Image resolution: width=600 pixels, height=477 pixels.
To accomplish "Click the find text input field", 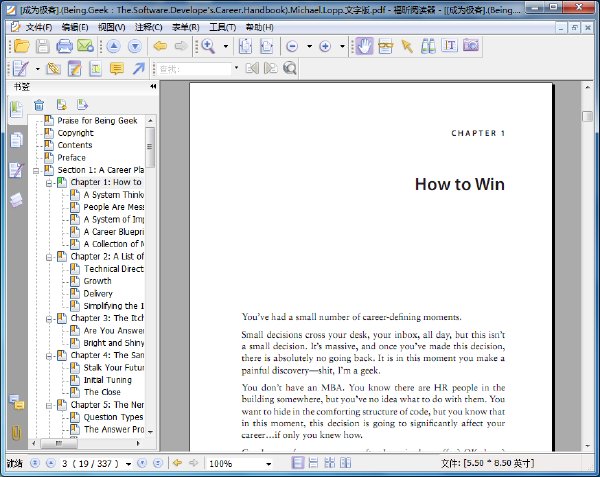I will tap(195, 69).
